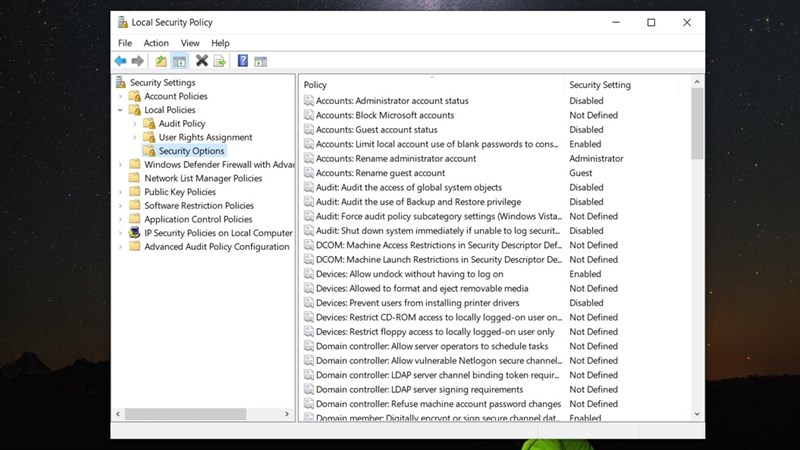Open the Action menu
The image size is (800, 450).
pyautogui.click(x=156, y=43)
